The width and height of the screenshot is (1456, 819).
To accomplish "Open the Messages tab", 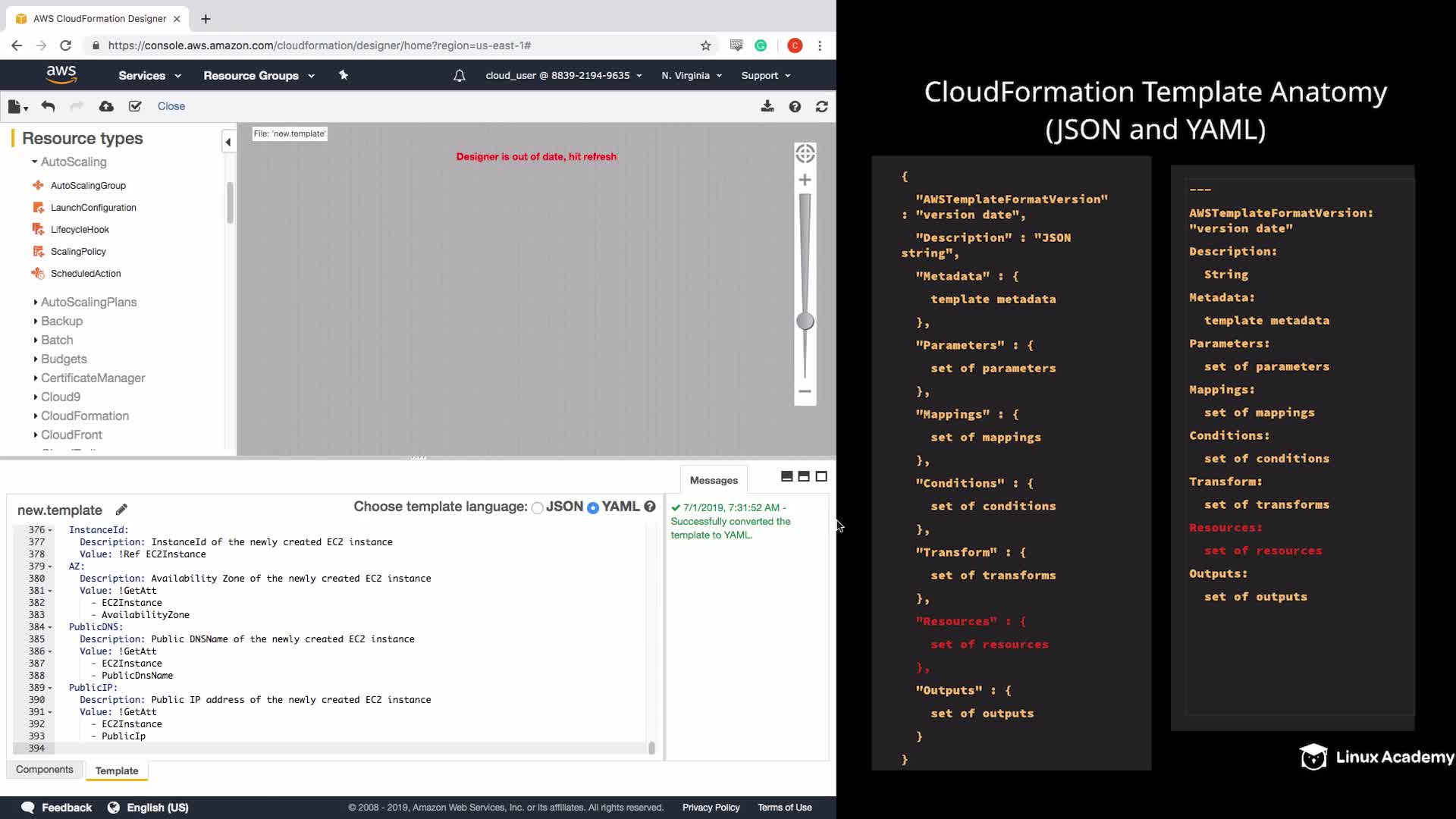I will tap(713, 480).
